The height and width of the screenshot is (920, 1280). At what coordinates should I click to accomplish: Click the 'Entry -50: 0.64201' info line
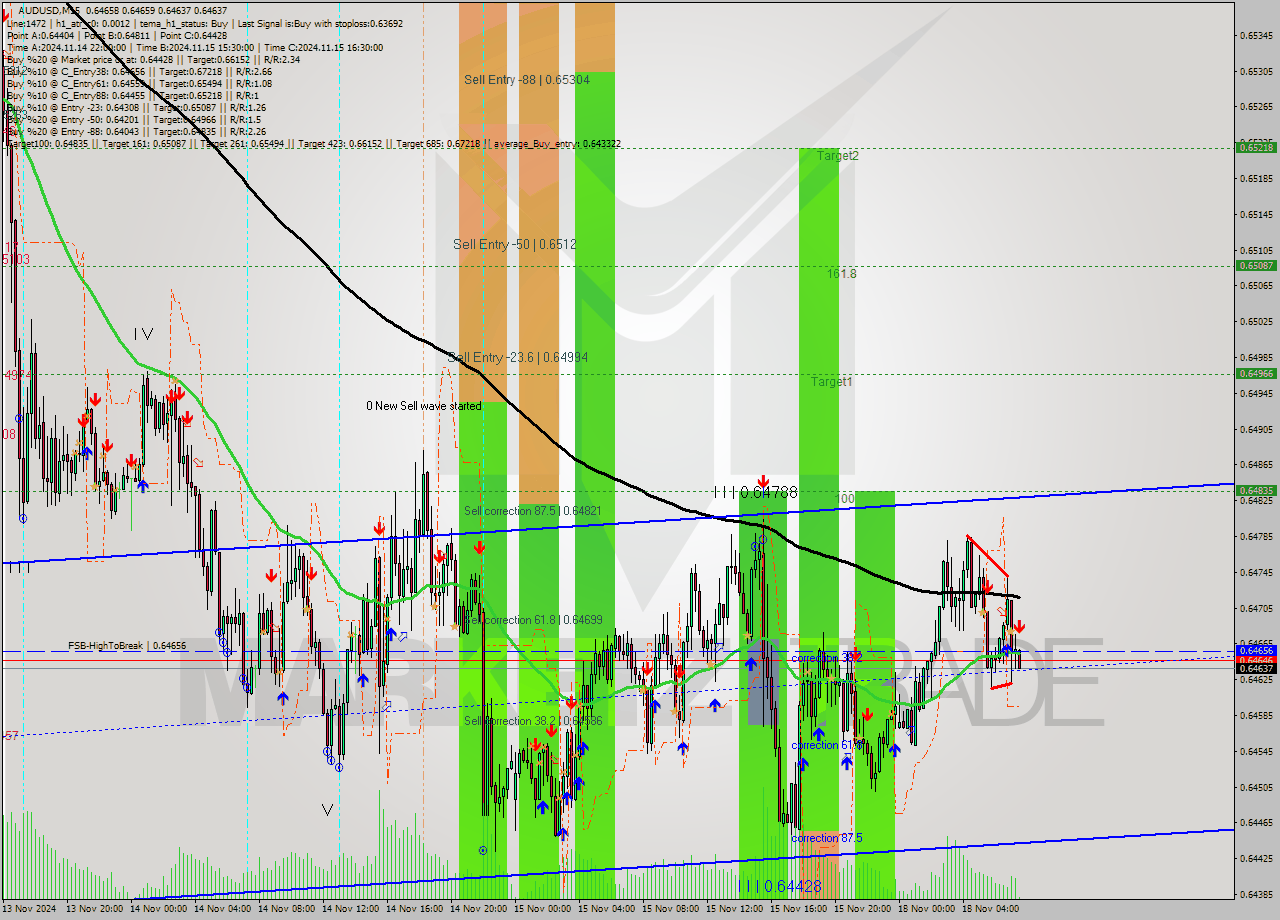point(134,120)
